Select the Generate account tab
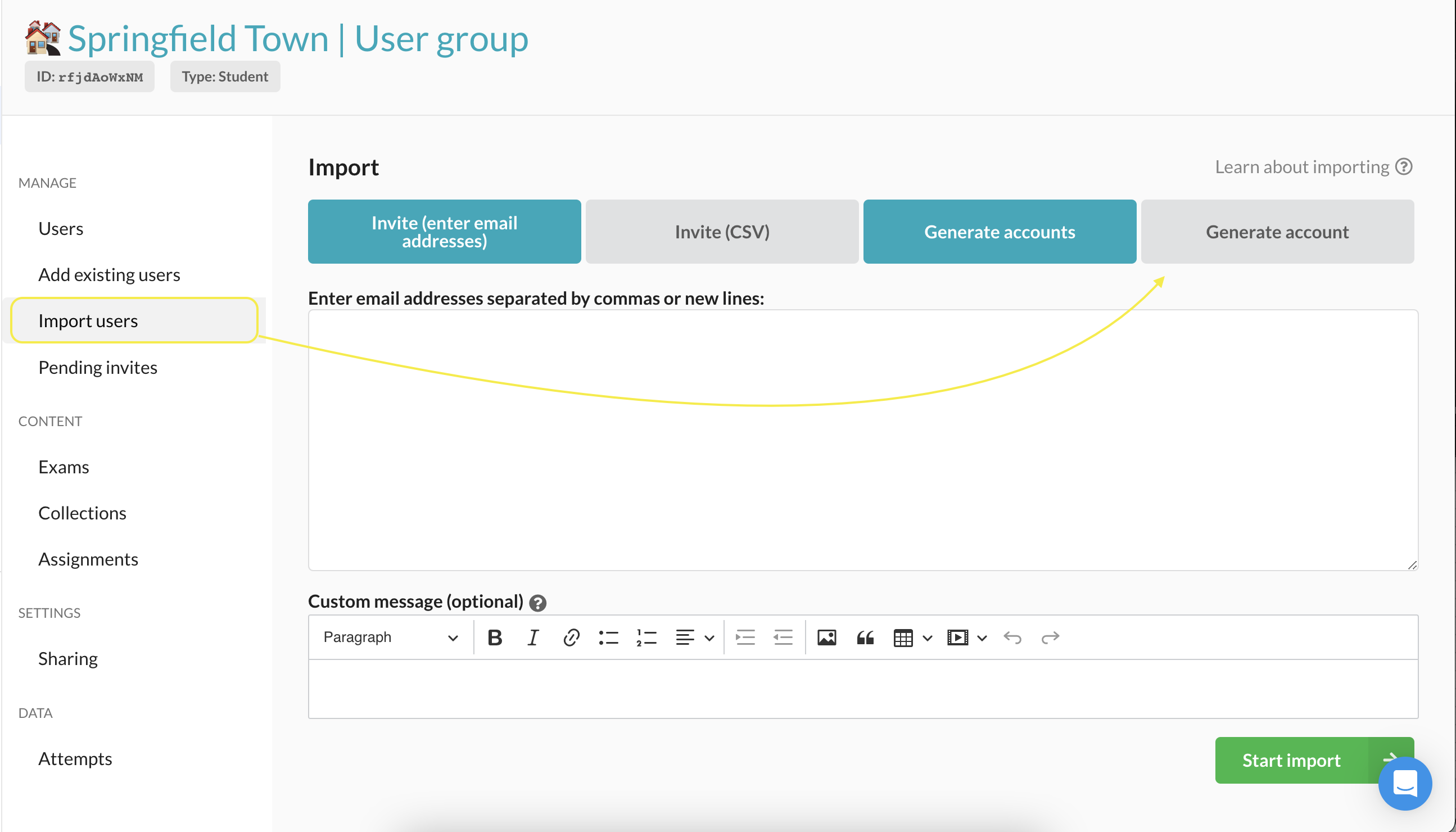Screen dimensions: 1456x832 1277,232
